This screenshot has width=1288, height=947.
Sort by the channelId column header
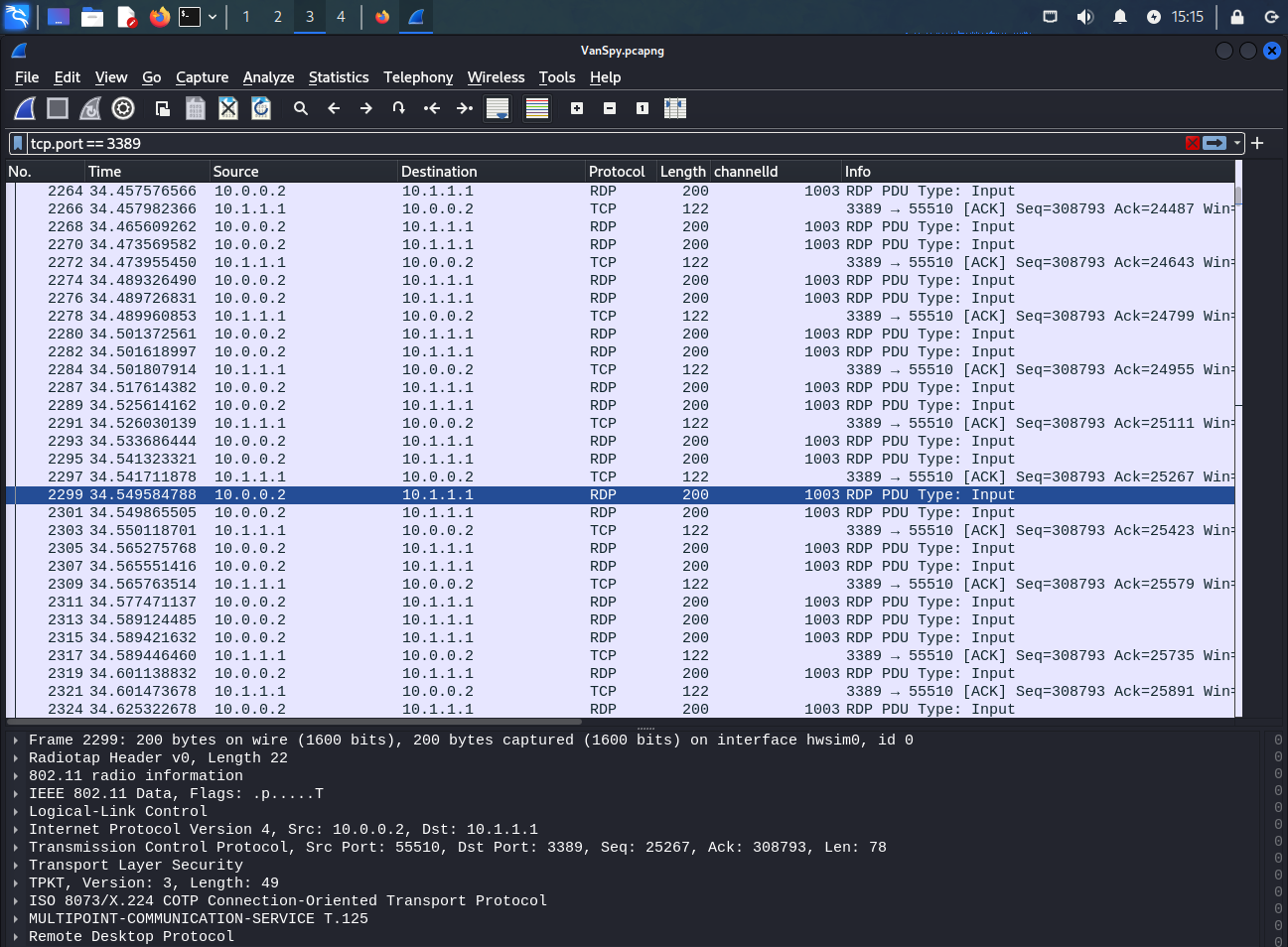777,172
